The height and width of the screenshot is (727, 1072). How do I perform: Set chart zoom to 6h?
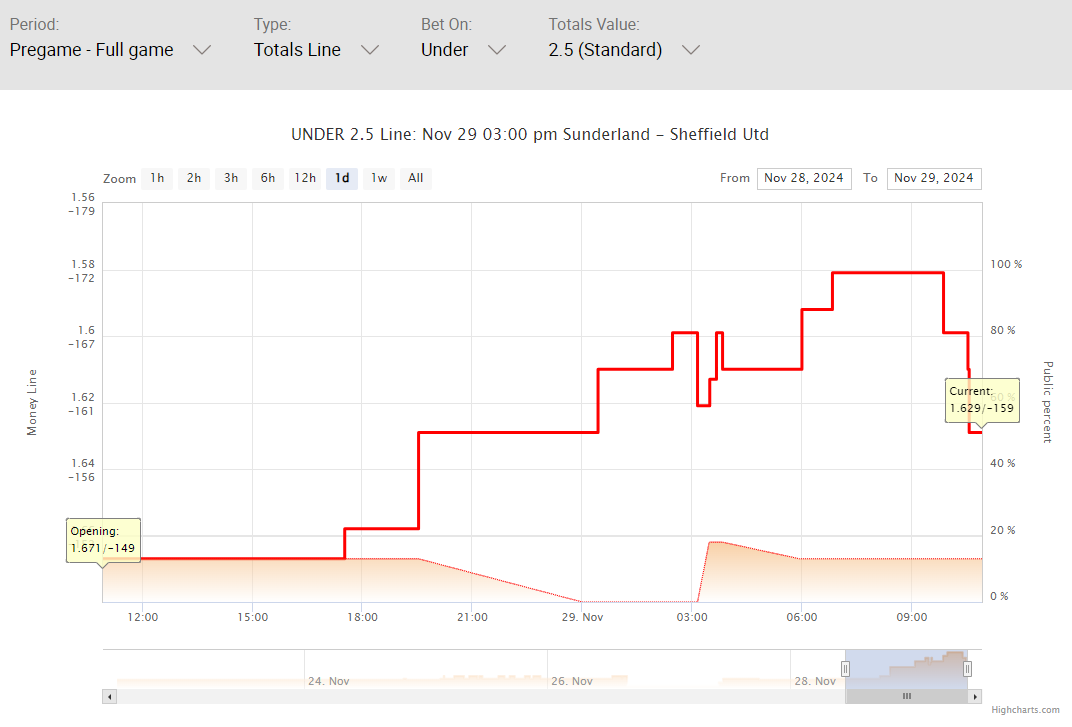tap(268, 179)
